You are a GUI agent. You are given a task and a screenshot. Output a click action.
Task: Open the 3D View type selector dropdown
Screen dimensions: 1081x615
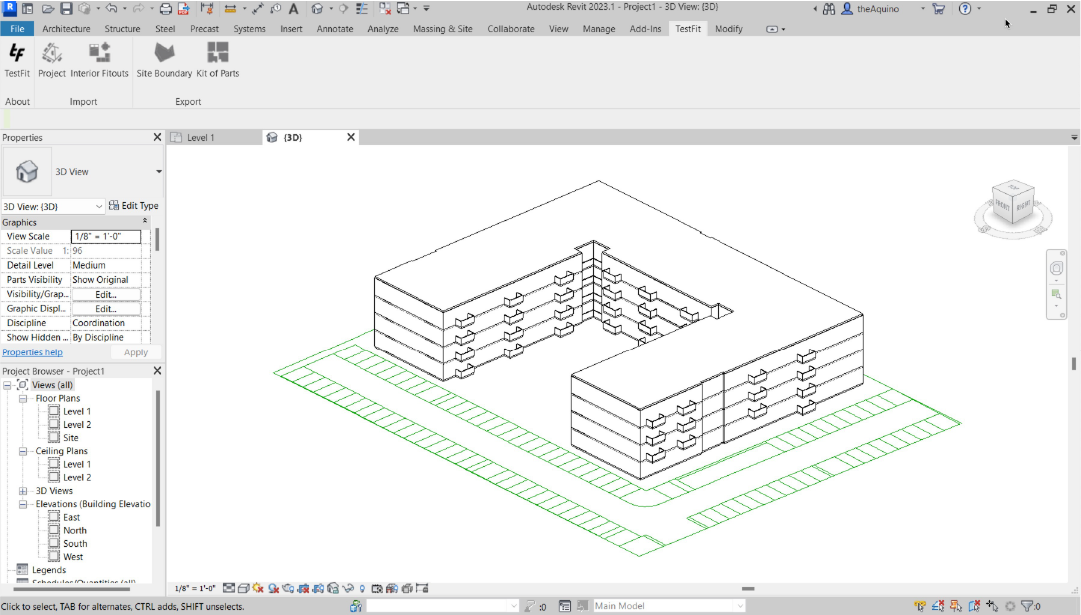pos(158,172)
